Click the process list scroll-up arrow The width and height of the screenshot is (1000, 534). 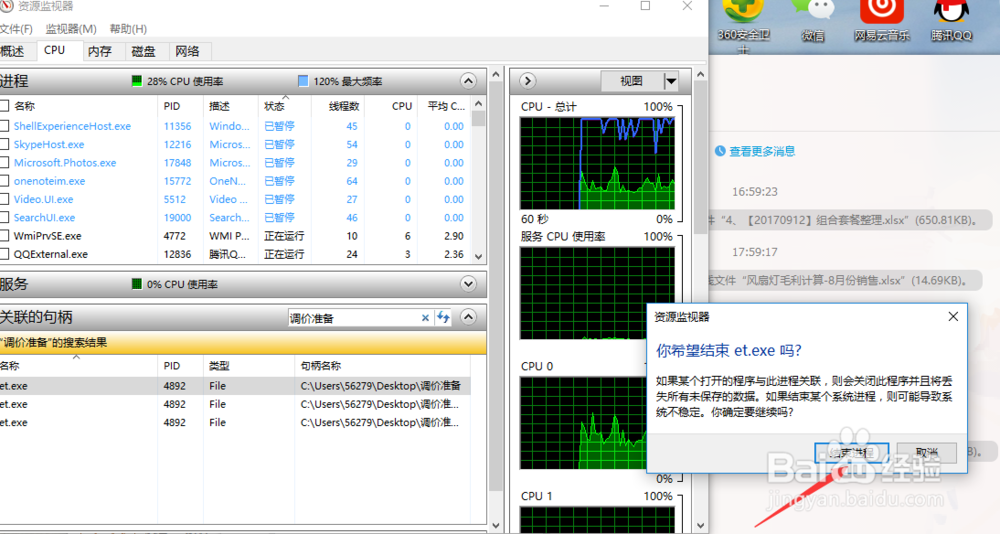(479, 103)
